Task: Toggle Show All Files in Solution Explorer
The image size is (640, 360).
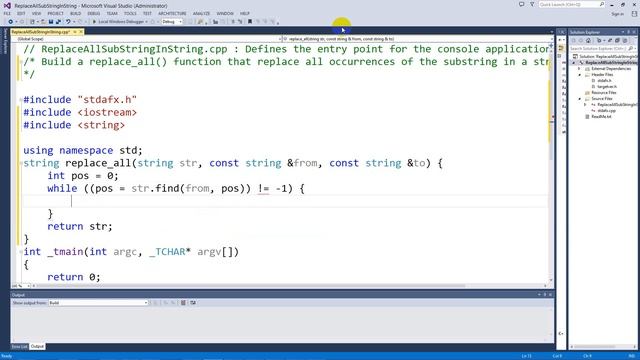Action: coord(625,40)
